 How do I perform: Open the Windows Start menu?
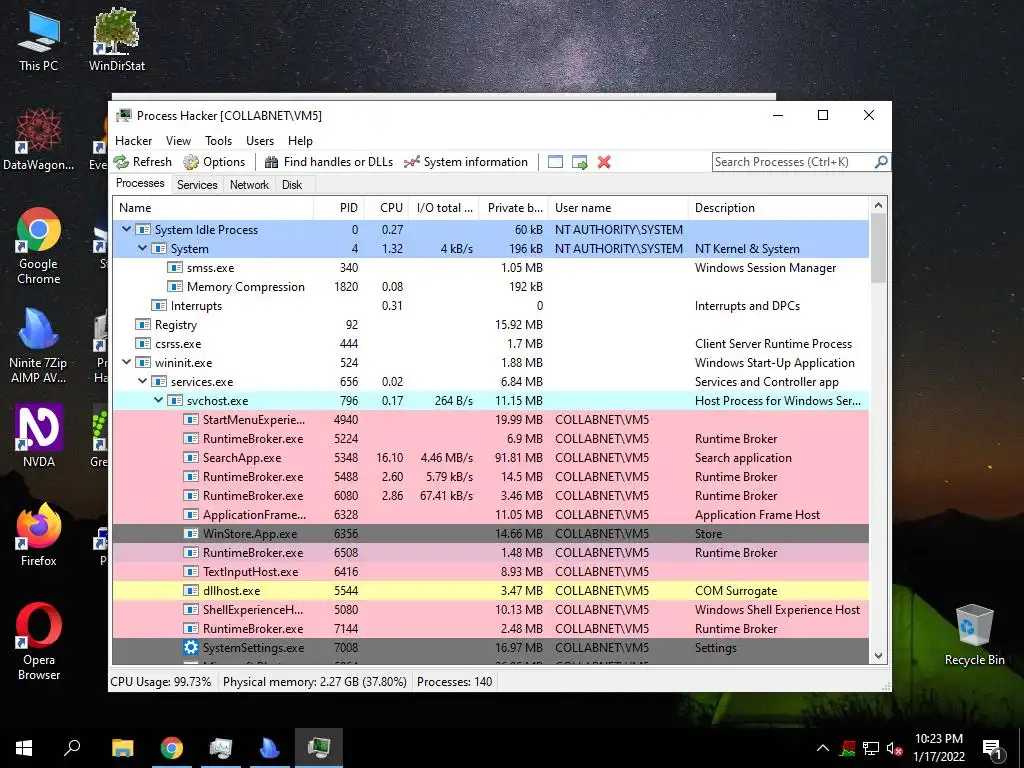24,748
